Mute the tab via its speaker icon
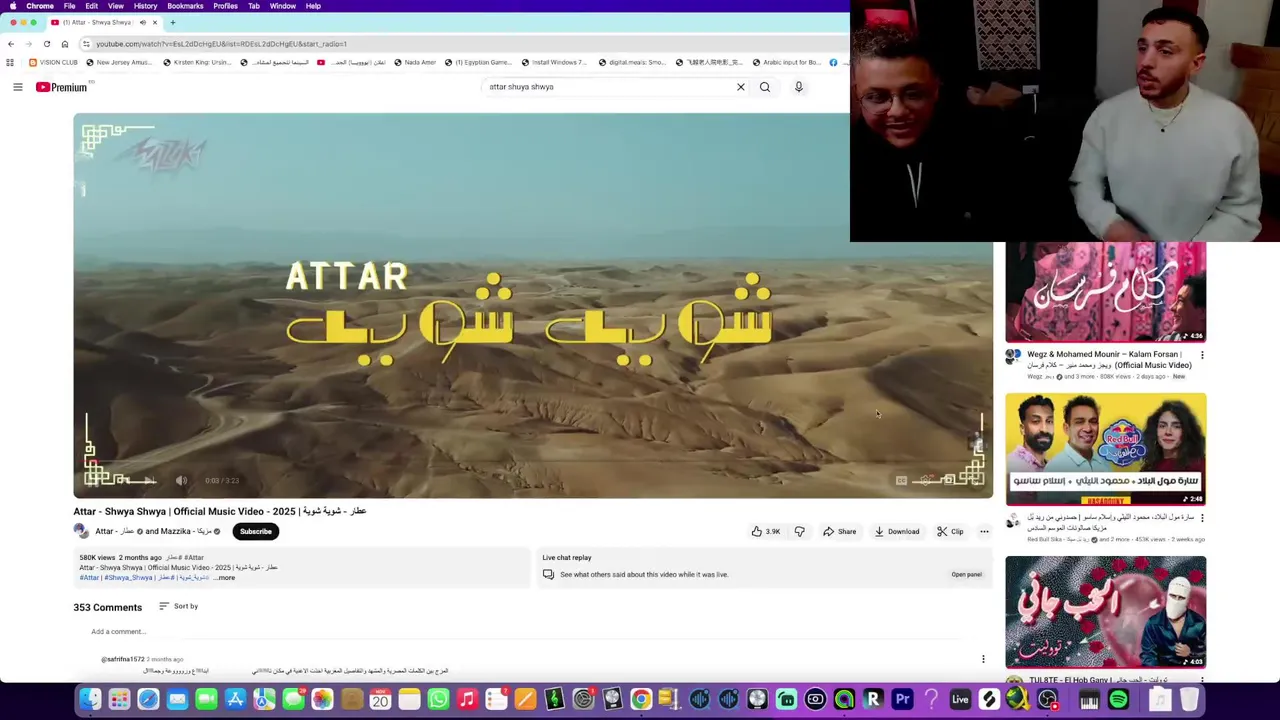 [142, 22]
